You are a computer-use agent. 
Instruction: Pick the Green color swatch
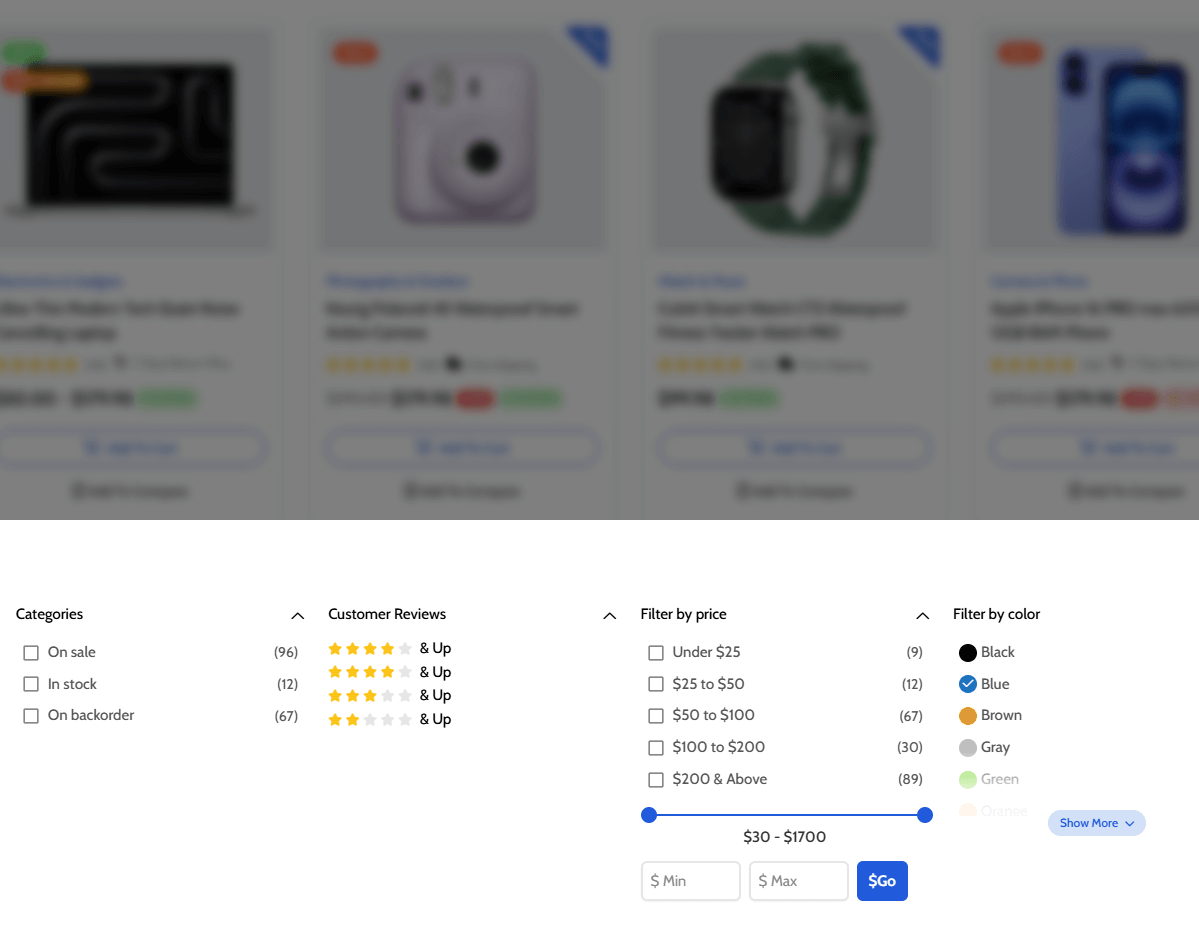click(967, 780)
